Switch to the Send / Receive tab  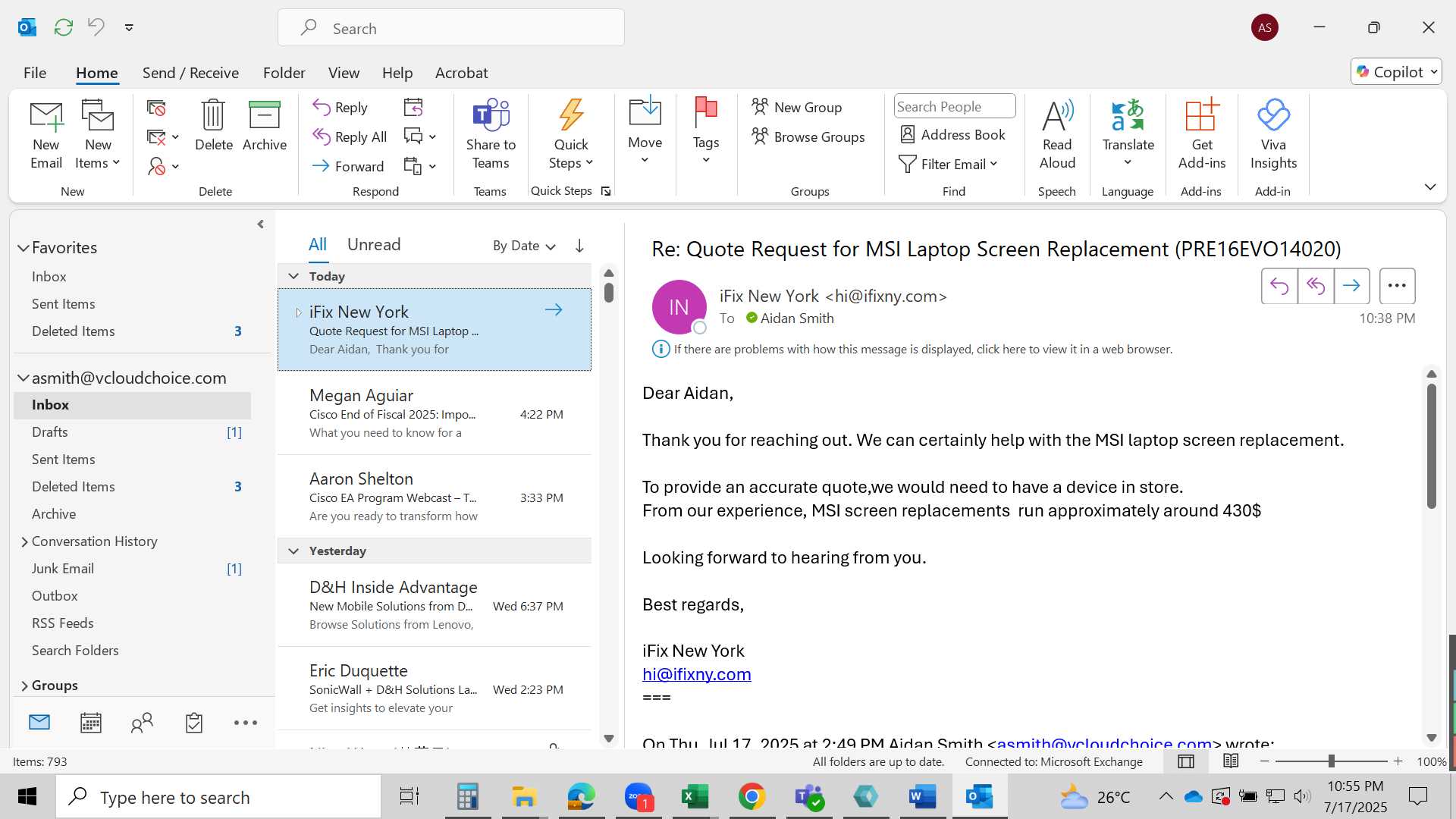pyautogui.click(x=190, y=73)
